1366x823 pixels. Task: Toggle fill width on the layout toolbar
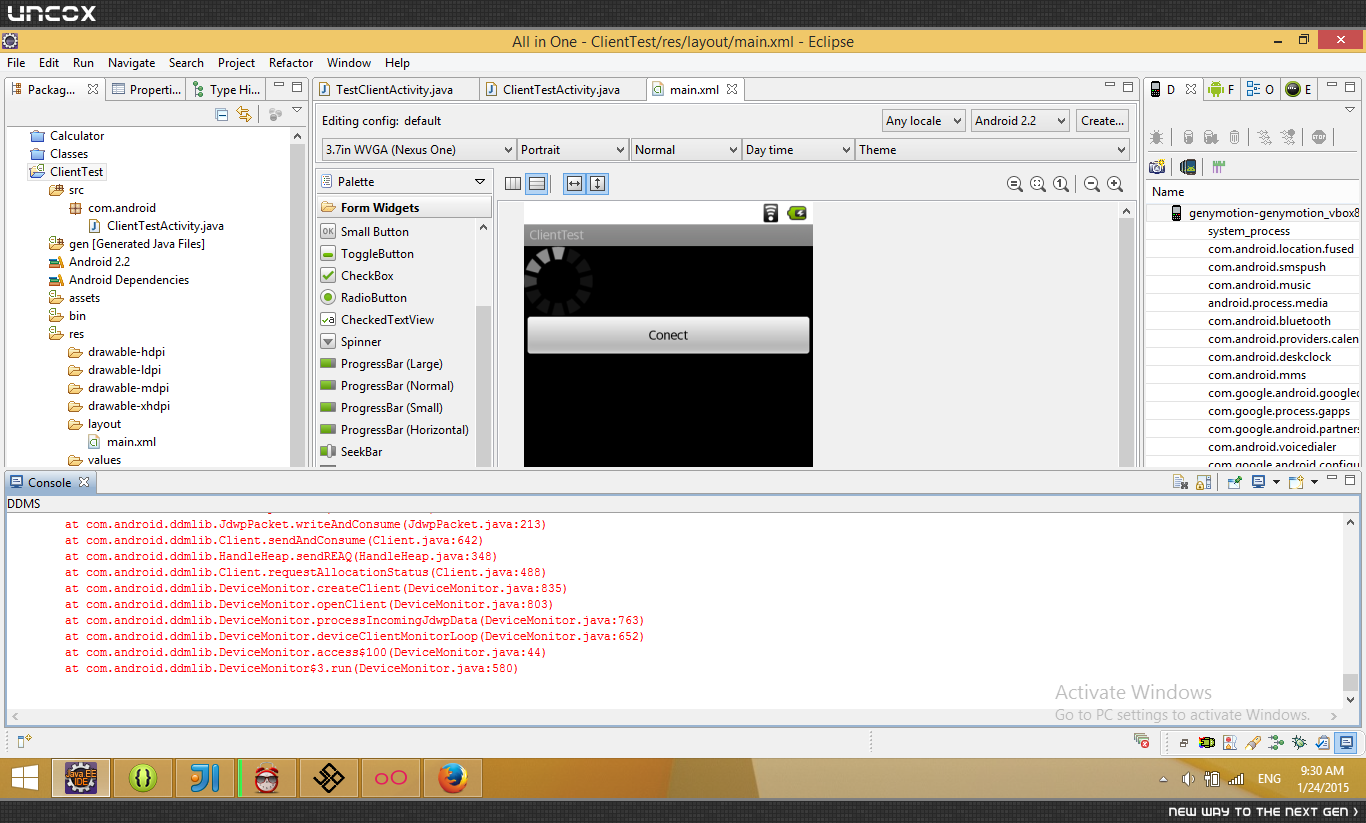[x=574, y=184]
